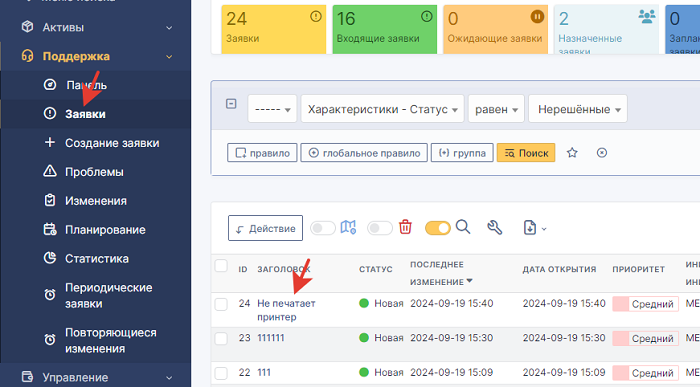Click the star icon to save search
This screenshot has height=387, width=700.
click(572, 153)
